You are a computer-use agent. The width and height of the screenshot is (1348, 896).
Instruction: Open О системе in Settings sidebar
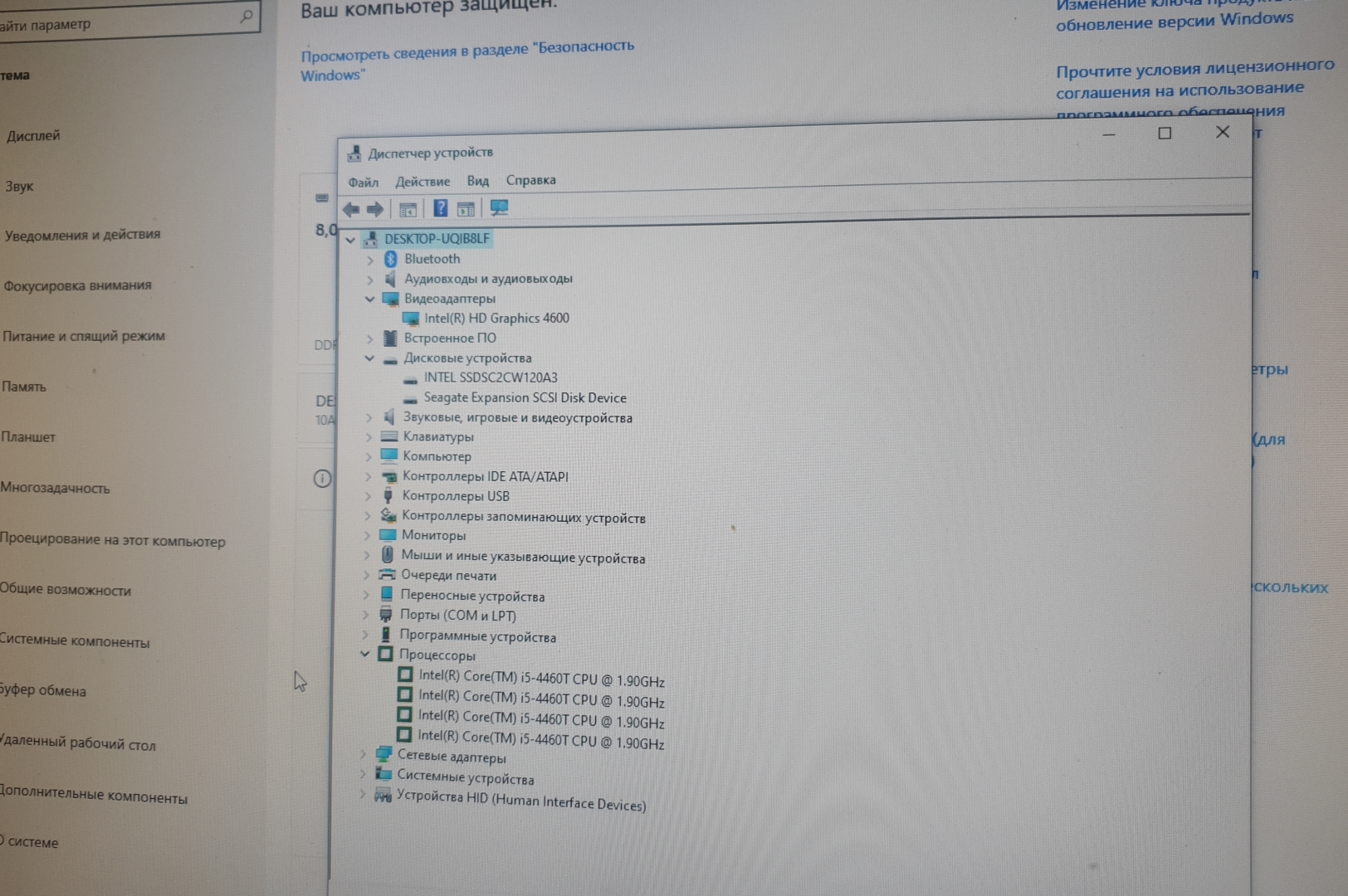(30, 841)
